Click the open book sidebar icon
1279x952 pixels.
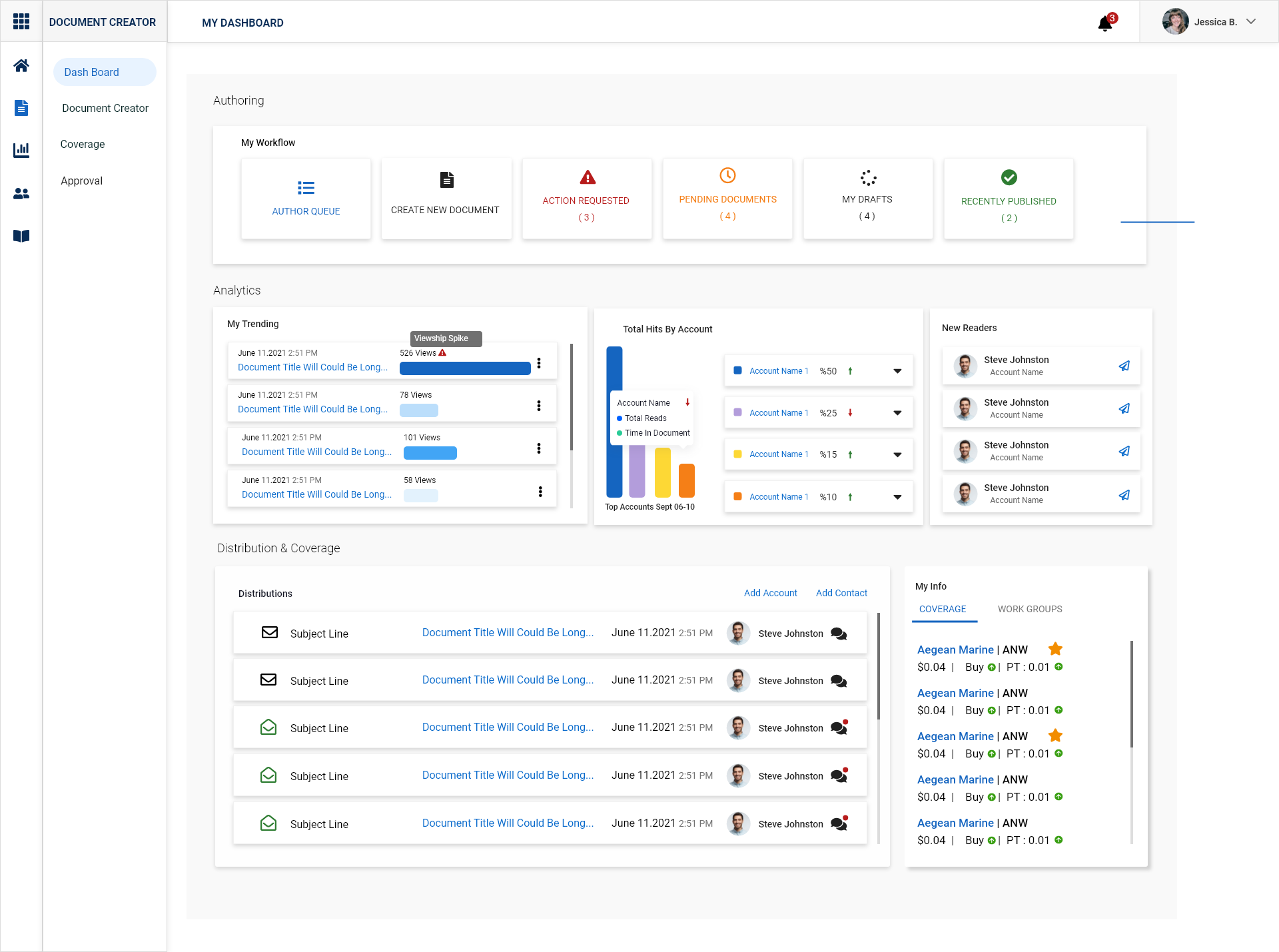[21, 236]
